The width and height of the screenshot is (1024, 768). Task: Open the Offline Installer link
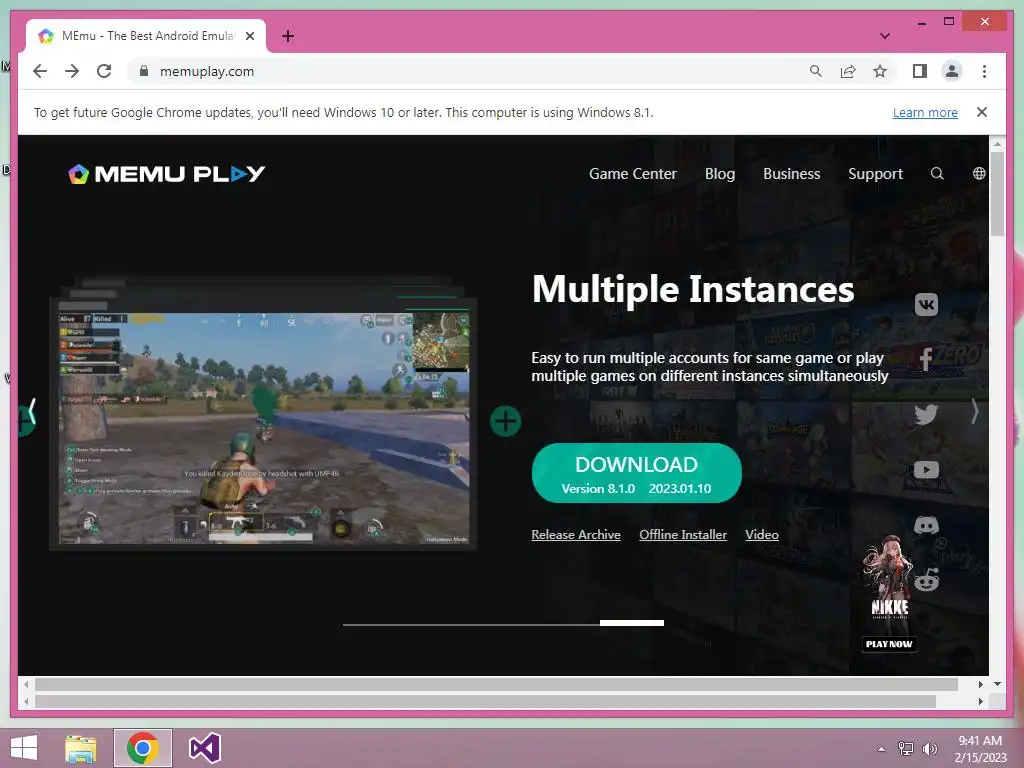tap(683, 535)
